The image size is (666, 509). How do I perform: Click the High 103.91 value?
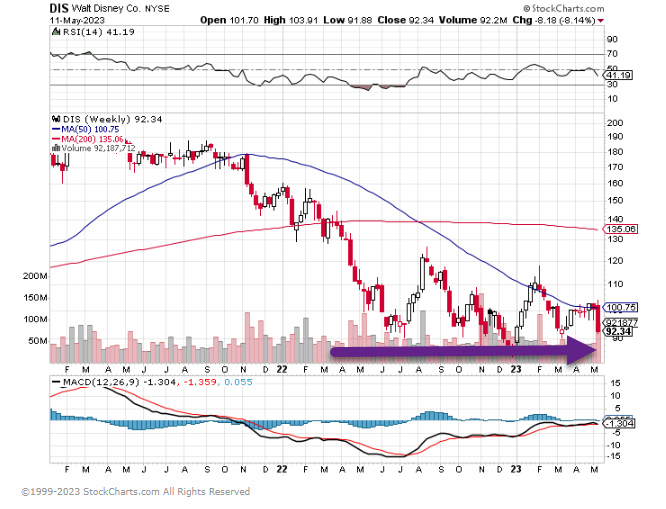coord(291,20)
